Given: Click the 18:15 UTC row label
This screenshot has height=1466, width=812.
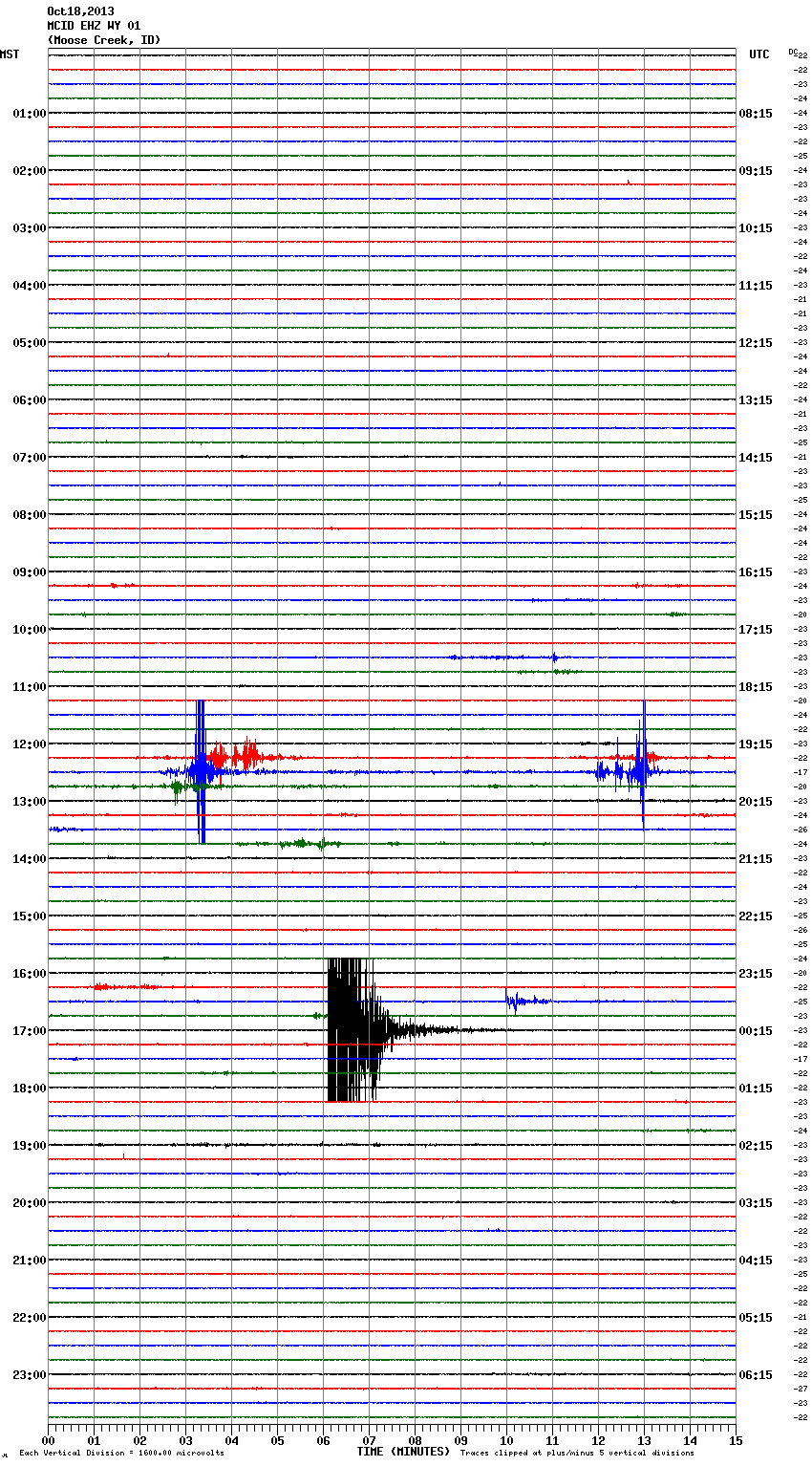Looking at the screenshot, I should point(756,687).
